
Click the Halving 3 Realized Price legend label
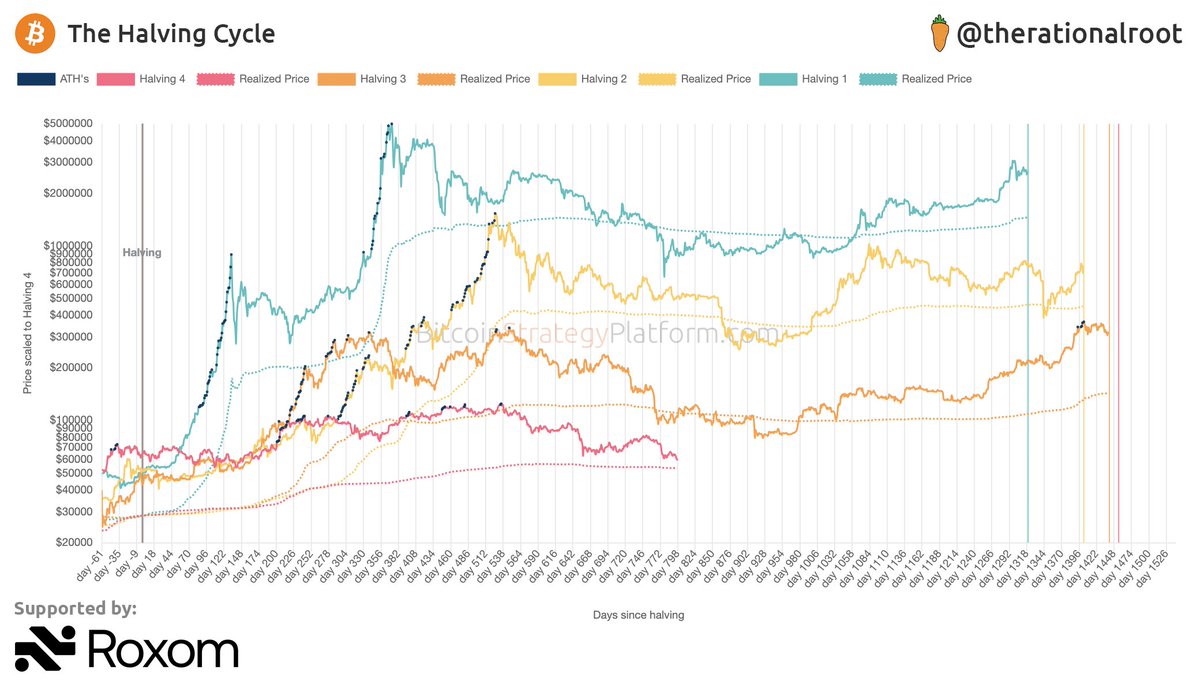click(x=495, y=79)
